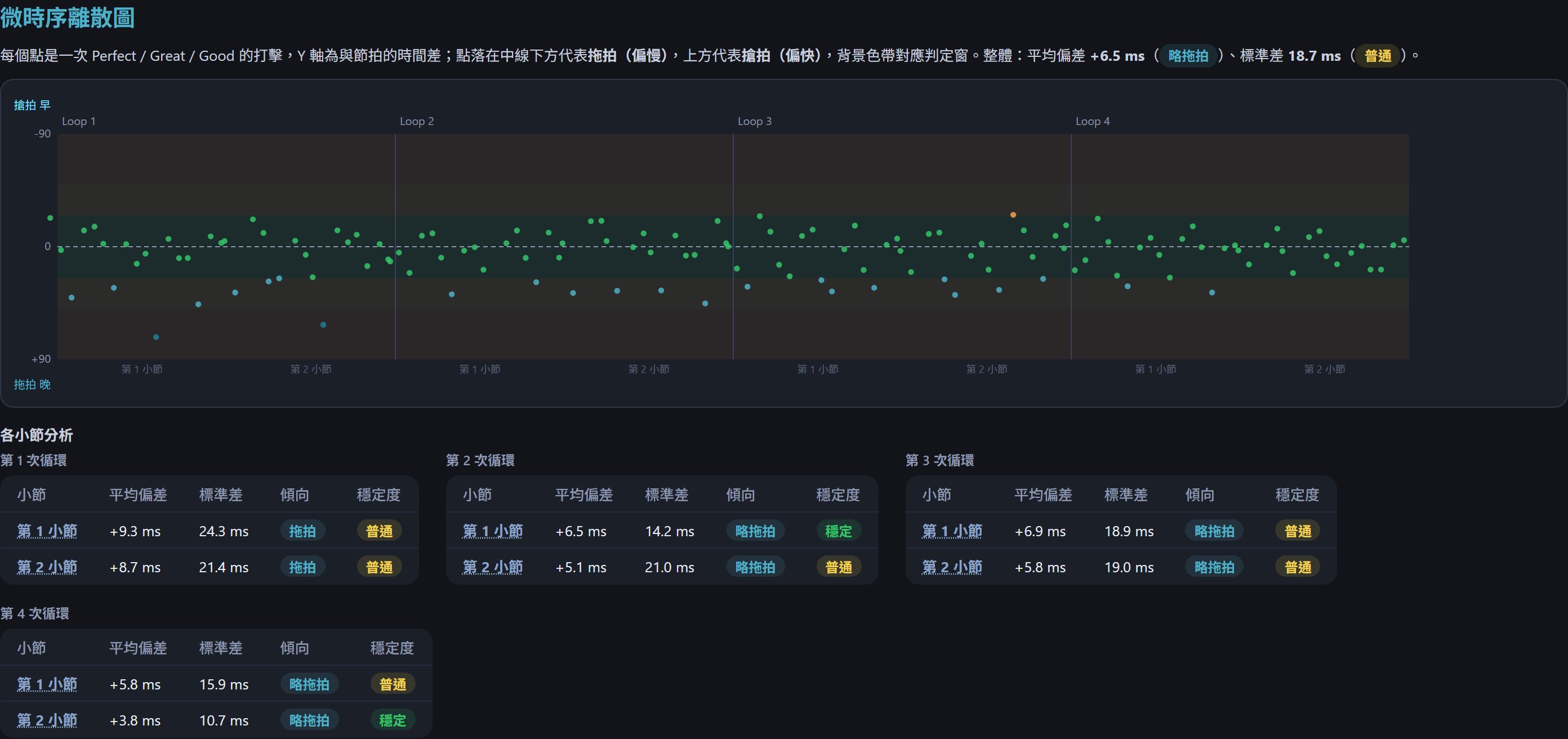Open 第 1 小節 link in 第 1 次循環 table

[47, 531]
